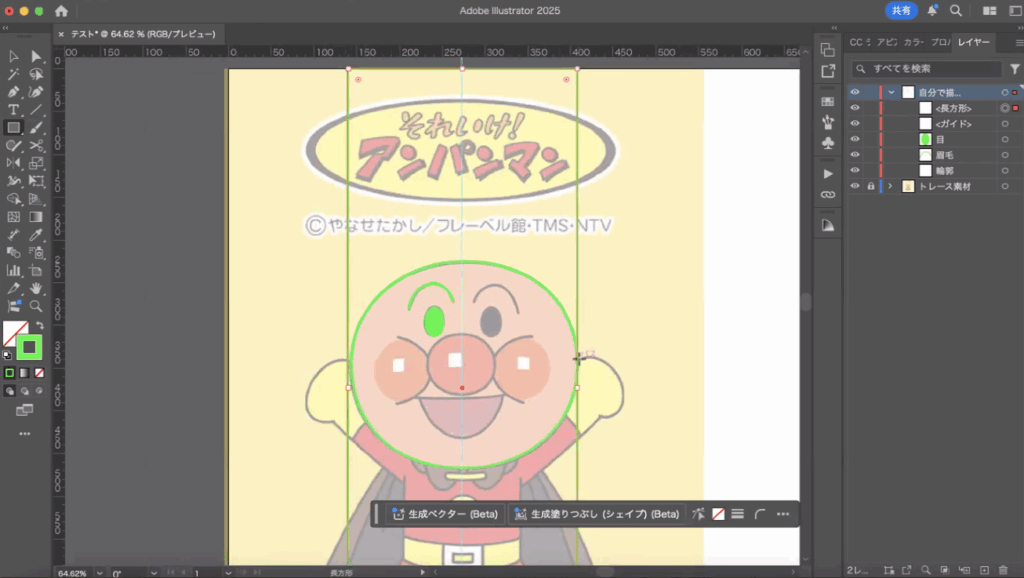1024x578 pixels.
Task: Open the layer filter dropdown
Action: pyautogui.click(x=1013, y=69)
